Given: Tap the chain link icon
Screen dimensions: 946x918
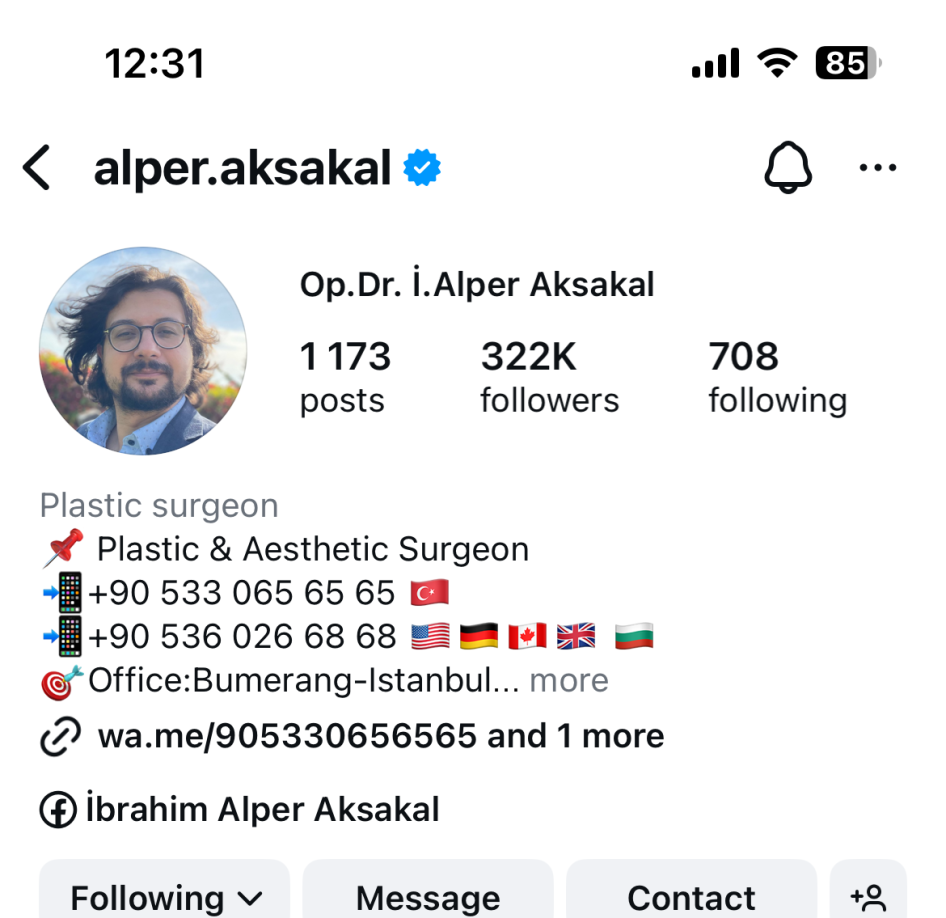Looking at the screenshot, I should tap(60, 736).
